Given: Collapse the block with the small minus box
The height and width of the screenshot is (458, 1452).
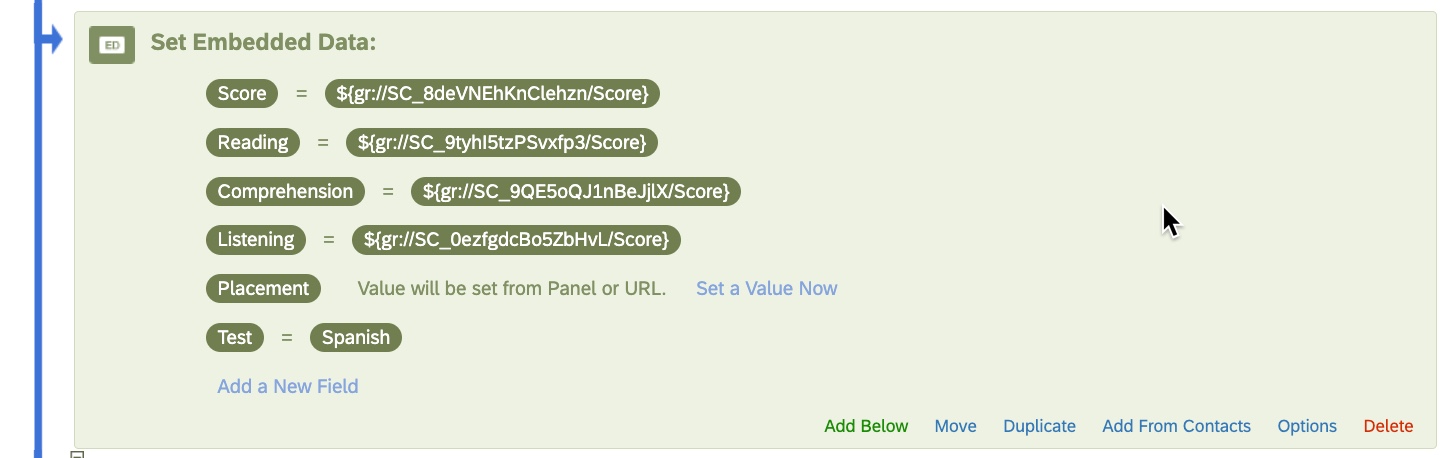Looking at the screenshot, I should (77, 454).
